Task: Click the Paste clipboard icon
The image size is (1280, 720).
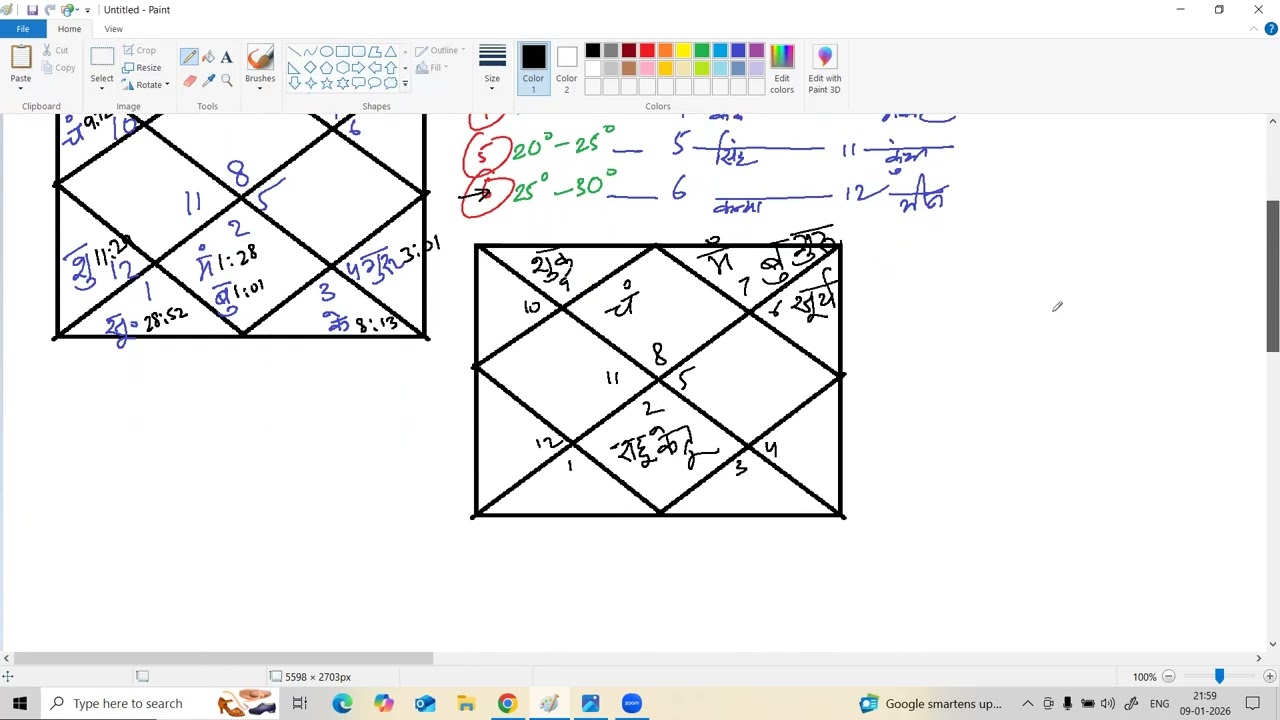Action: [x=21, y=58]
